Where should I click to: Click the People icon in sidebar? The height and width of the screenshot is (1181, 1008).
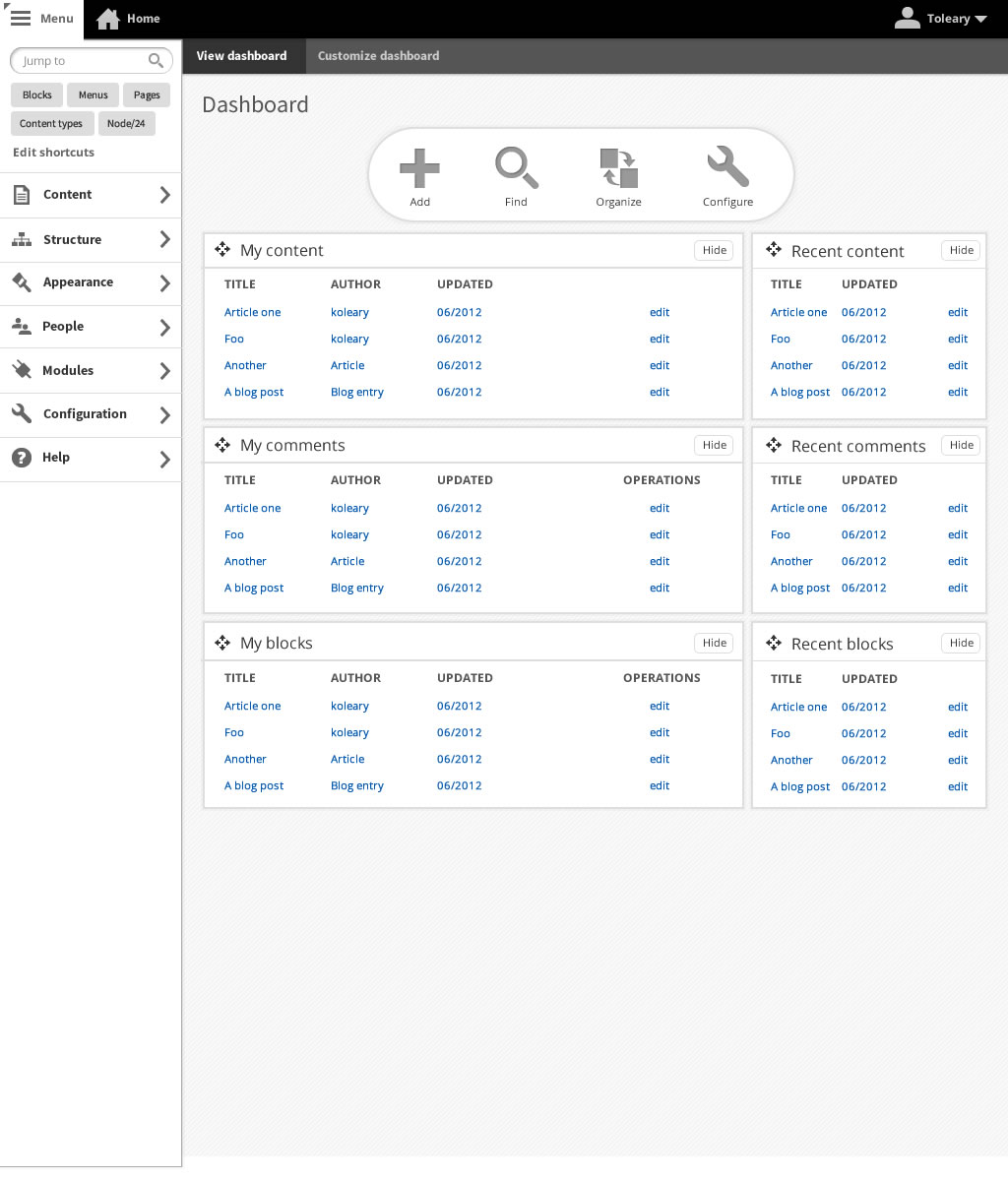pos(22,327)
